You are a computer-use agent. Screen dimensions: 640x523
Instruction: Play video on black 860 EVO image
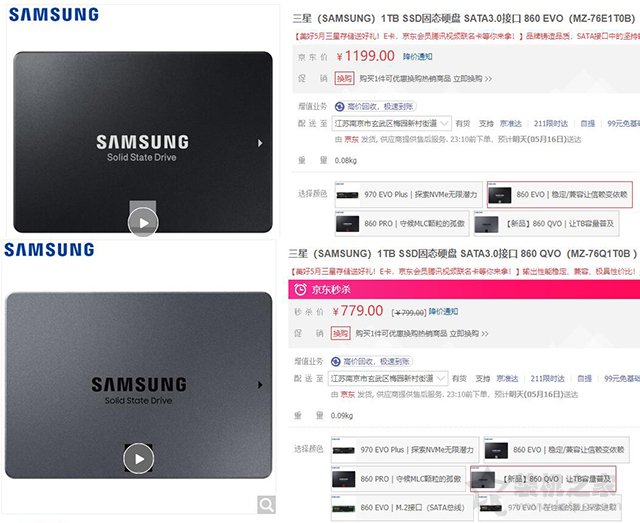pos(143,223)
